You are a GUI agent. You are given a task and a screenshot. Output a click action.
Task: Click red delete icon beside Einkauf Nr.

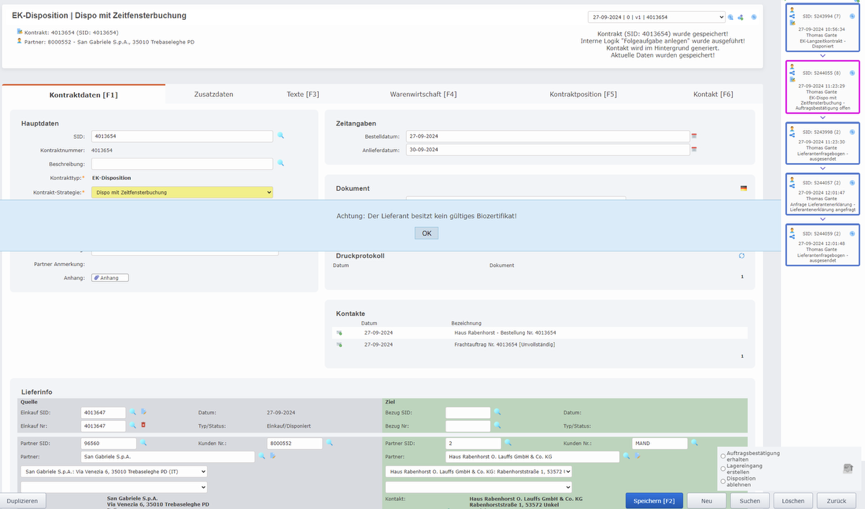(143, 426)
